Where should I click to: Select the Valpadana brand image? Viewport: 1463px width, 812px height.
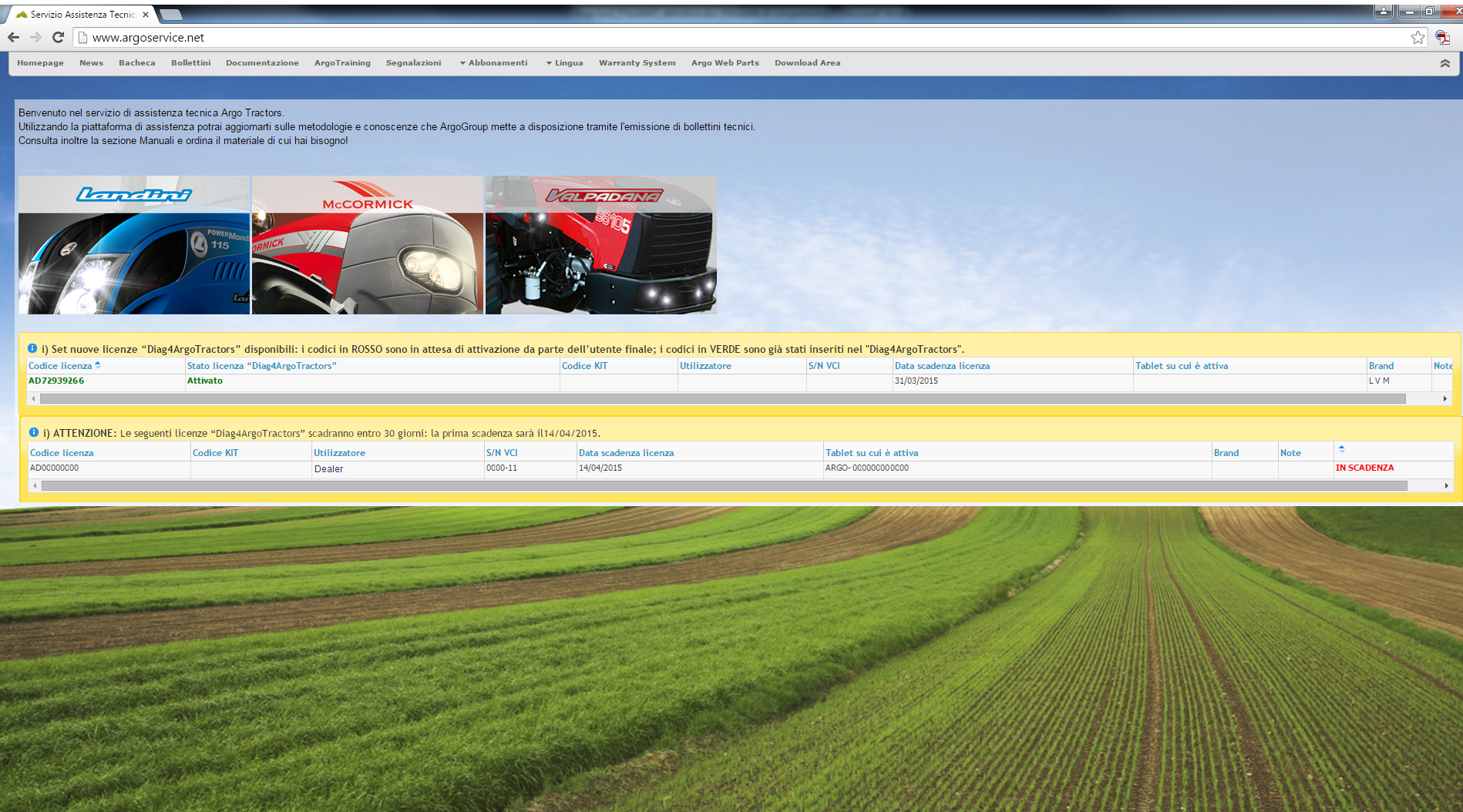601,245
